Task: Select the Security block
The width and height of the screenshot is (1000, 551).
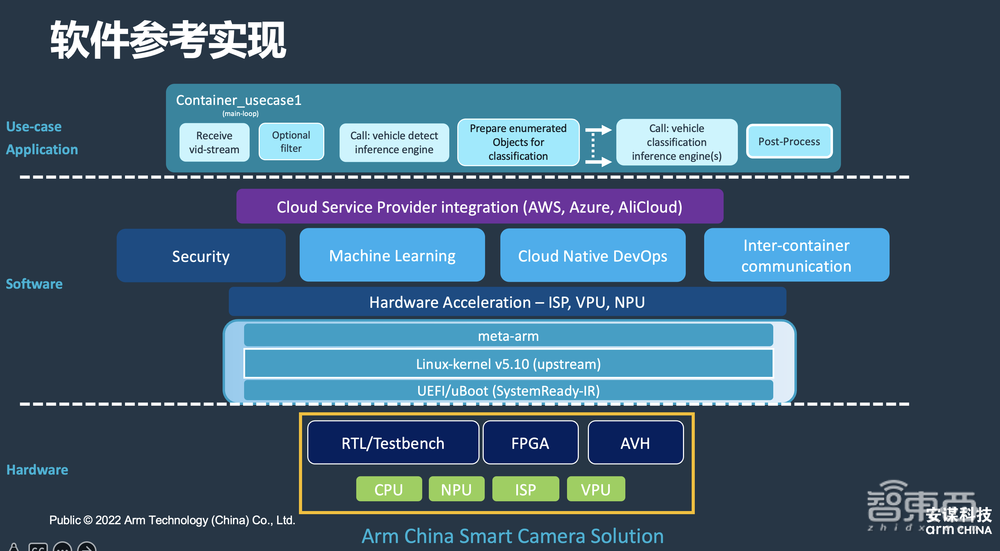Action: (200, 256)
